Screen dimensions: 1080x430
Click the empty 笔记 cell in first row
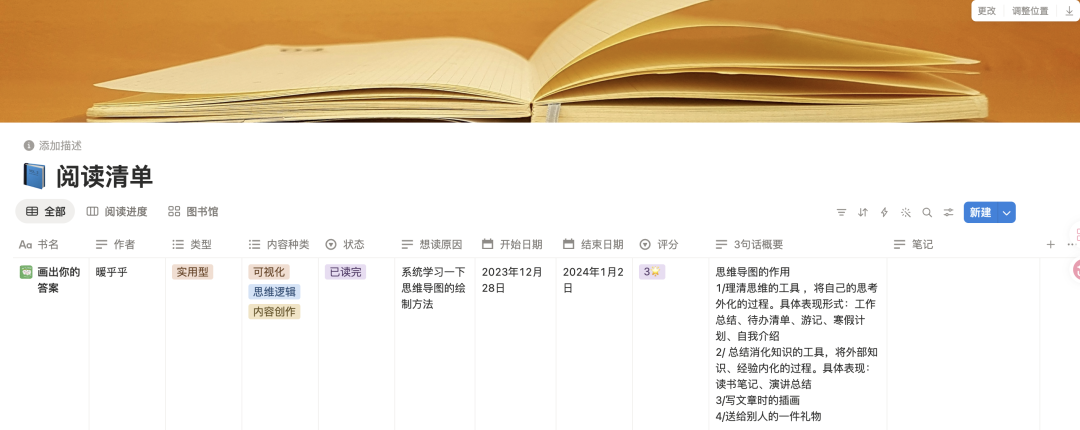[963, 344]
